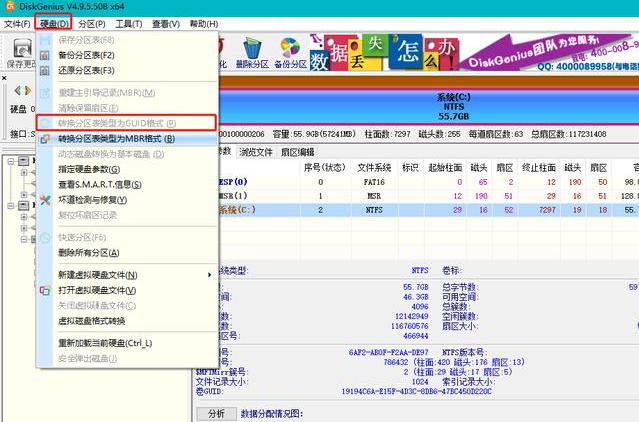The image size is (639, 422).
Task: Select 指定硬盘参数(G) menu entry
Action: 126,169
